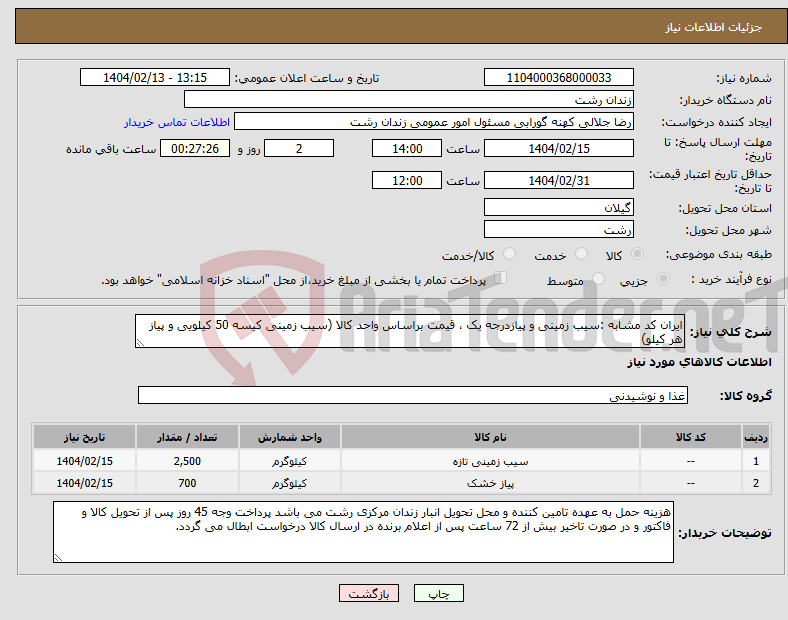Click the تعداد / مقدار column header

[187, 437]
